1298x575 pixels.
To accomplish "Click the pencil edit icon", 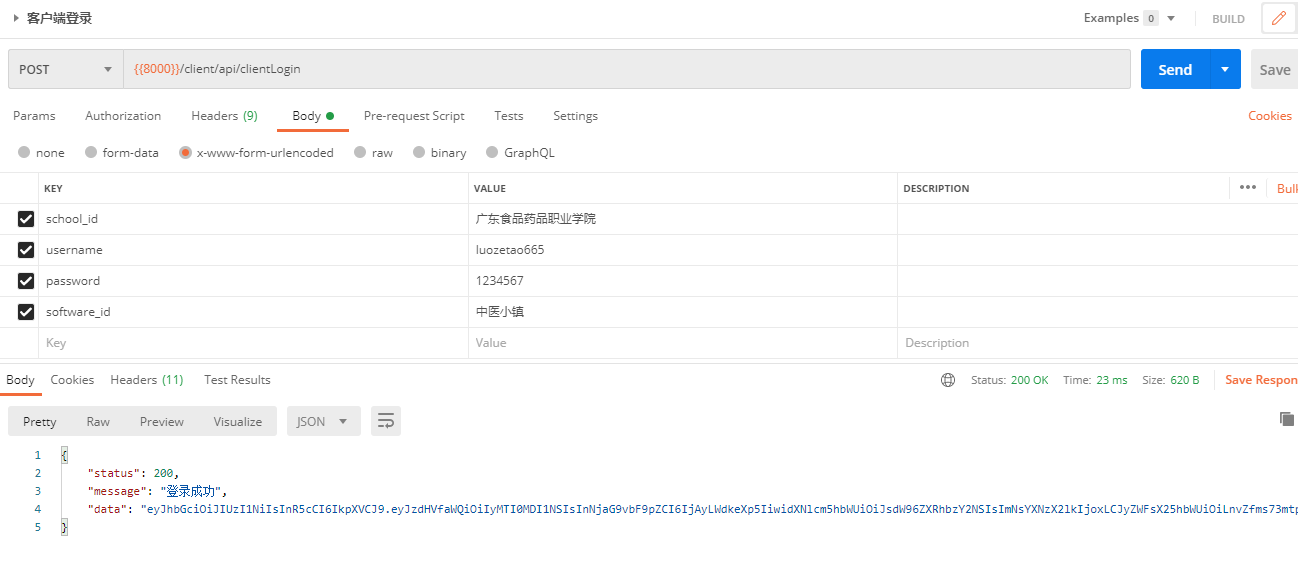I will click(1278, 18).
